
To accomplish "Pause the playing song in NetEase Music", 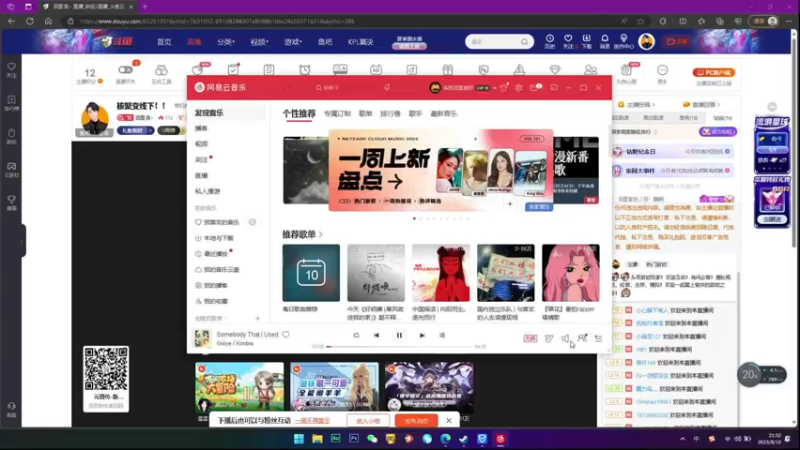I will click(399, 335).
